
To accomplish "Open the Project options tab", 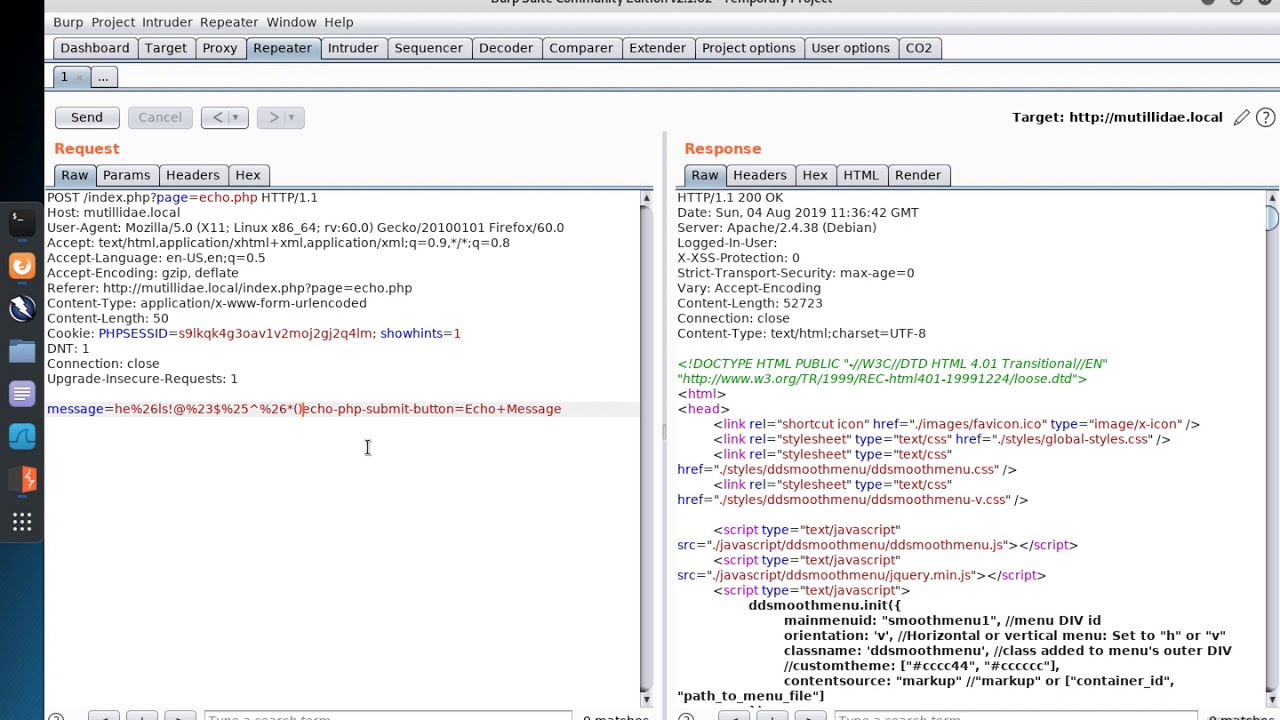I will [749, 48].
